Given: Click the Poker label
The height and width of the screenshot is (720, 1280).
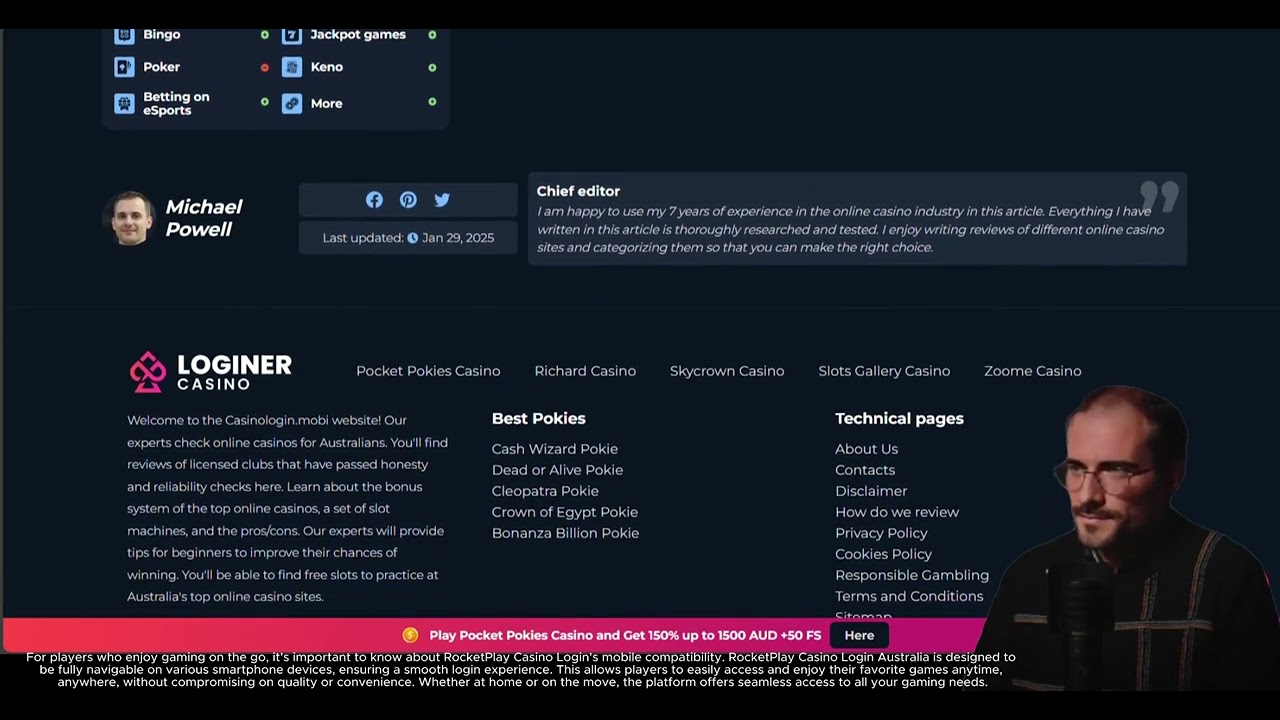Looking at the screenshot, I should (x=161, y=67).
